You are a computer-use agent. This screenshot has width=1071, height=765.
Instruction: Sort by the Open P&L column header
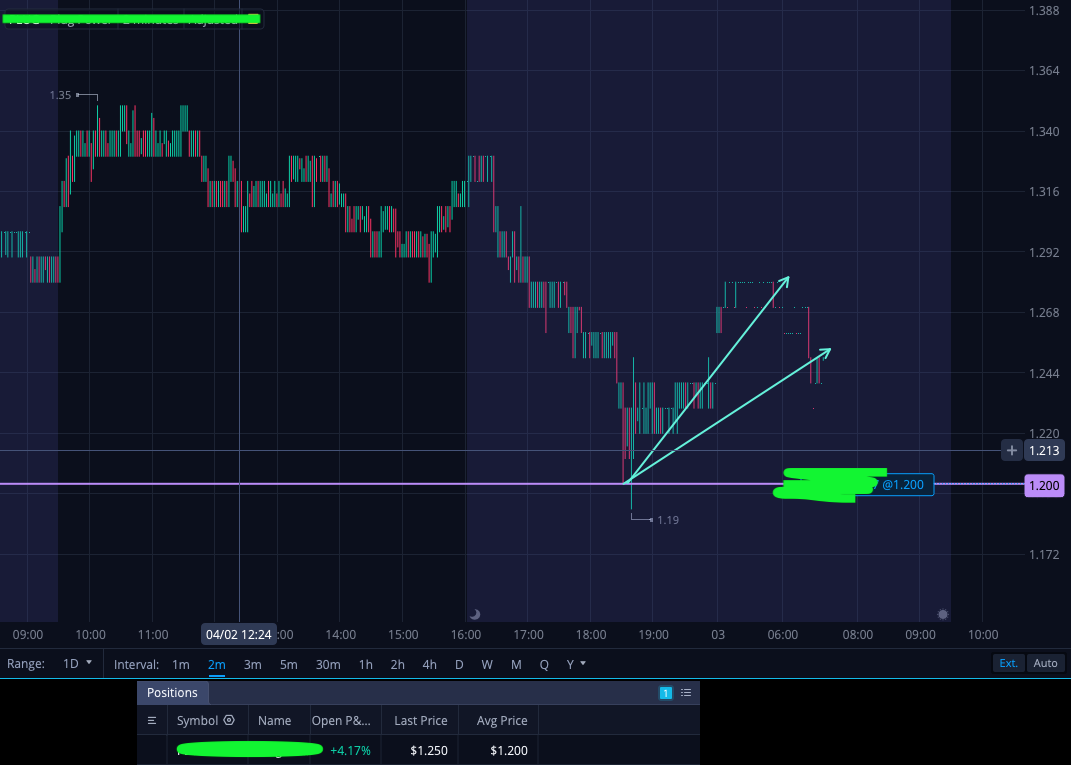pyautogui.click(x=341, y=721)
